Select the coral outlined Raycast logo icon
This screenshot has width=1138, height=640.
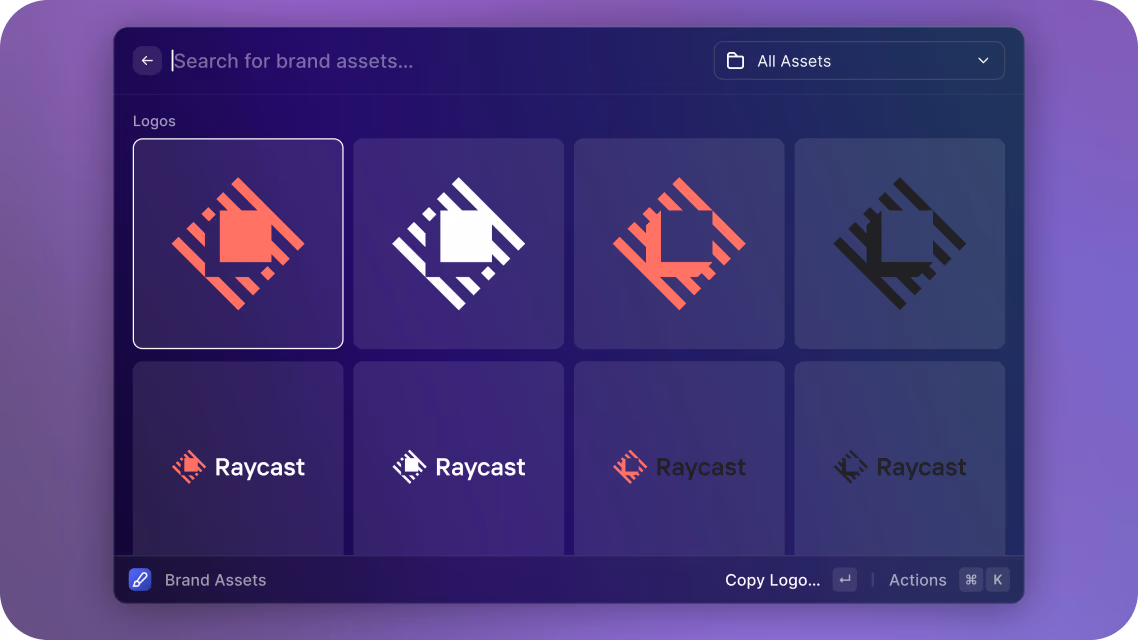(x=679, y=244)
